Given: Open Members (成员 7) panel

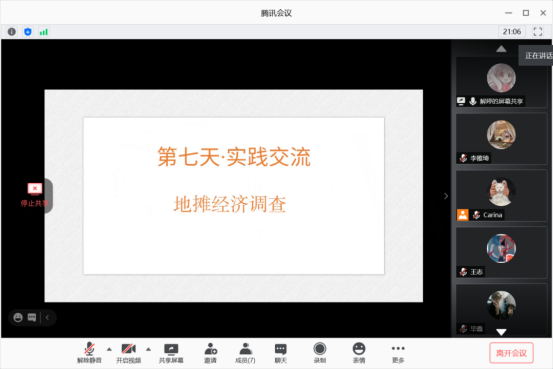Looking at the screenshot, I should (245, 353).
